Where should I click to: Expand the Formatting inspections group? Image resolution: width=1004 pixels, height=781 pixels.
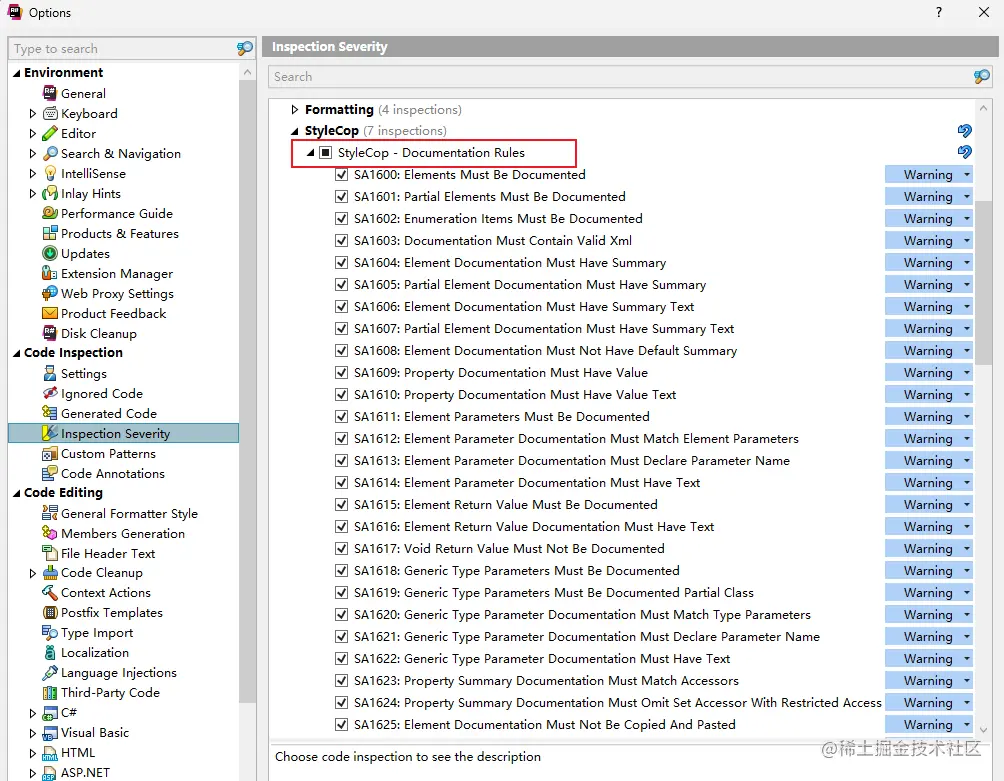(x=295, y=109)
